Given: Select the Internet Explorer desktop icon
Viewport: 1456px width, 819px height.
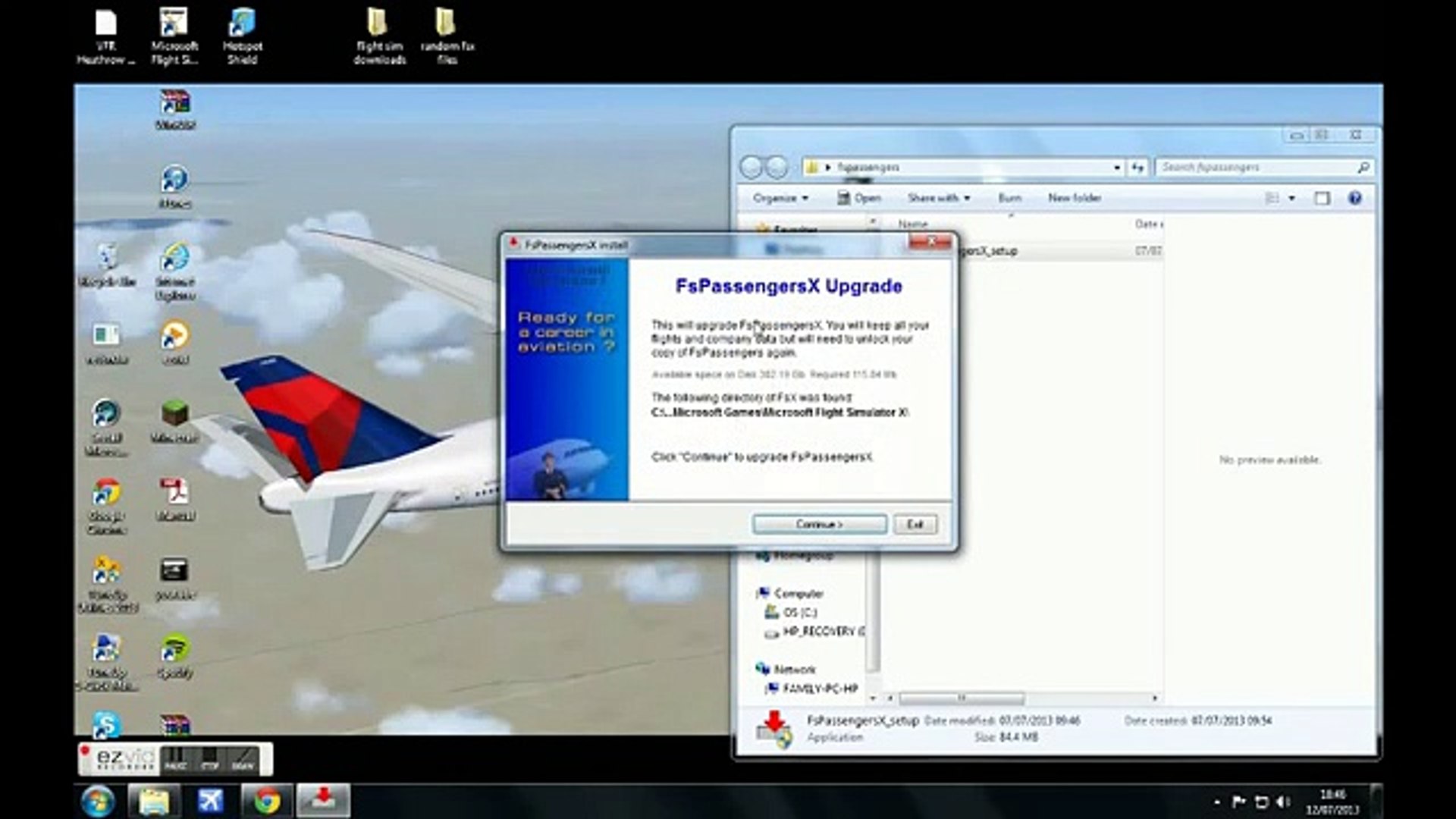Looking at the screenshot, I should [175, 271].
